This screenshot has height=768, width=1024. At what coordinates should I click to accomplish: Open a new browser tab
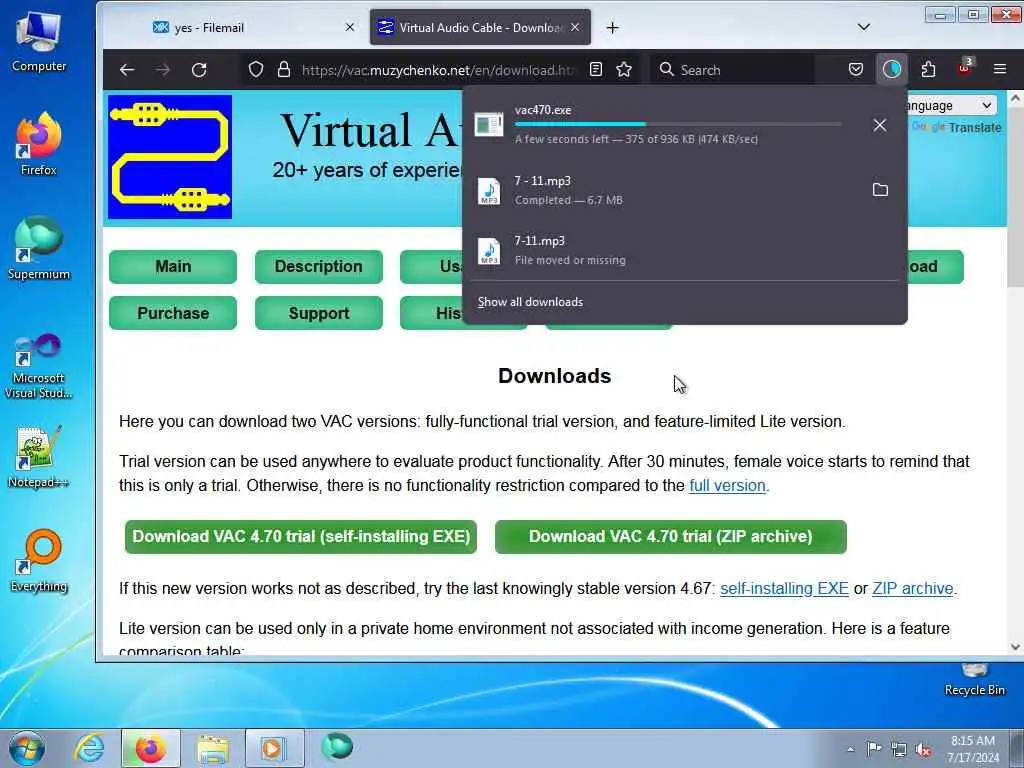tap(613, 27)
